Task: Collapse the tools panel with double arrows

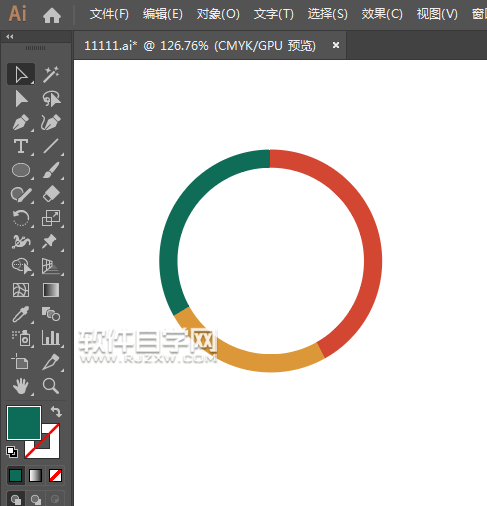Action: [10, 37]
